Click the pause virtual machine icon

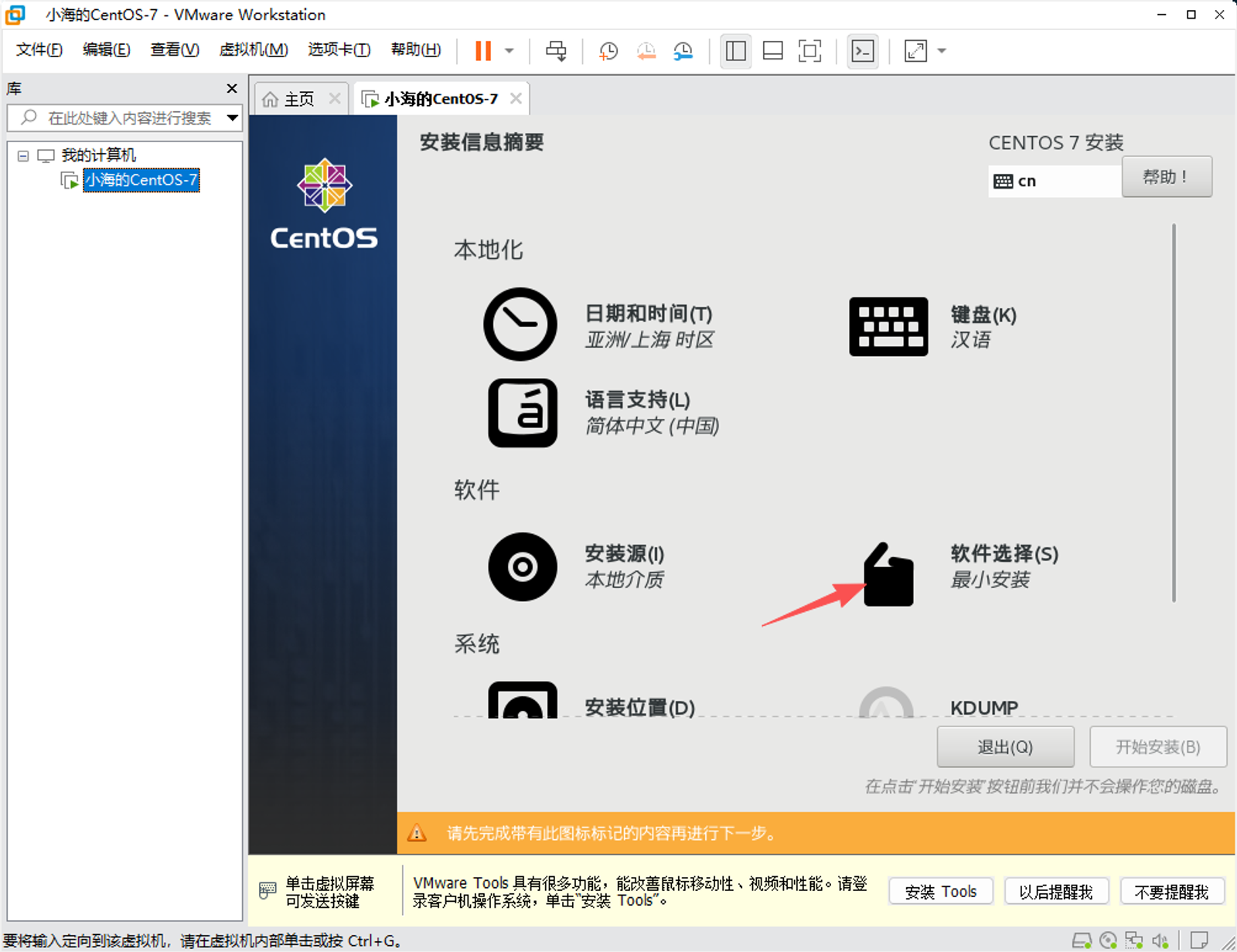[x=483, y=51]
